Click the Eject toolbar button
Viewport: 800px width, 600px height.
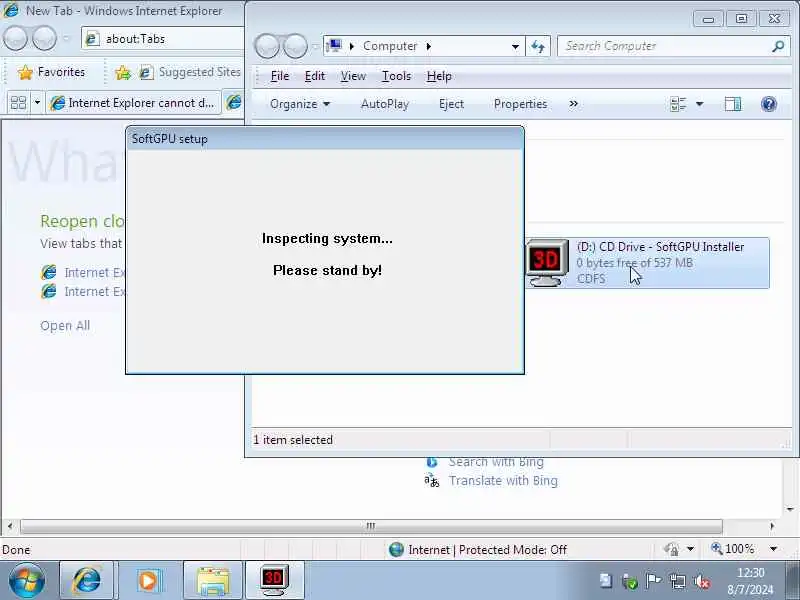pyautogui.click(x=451, y=104)
